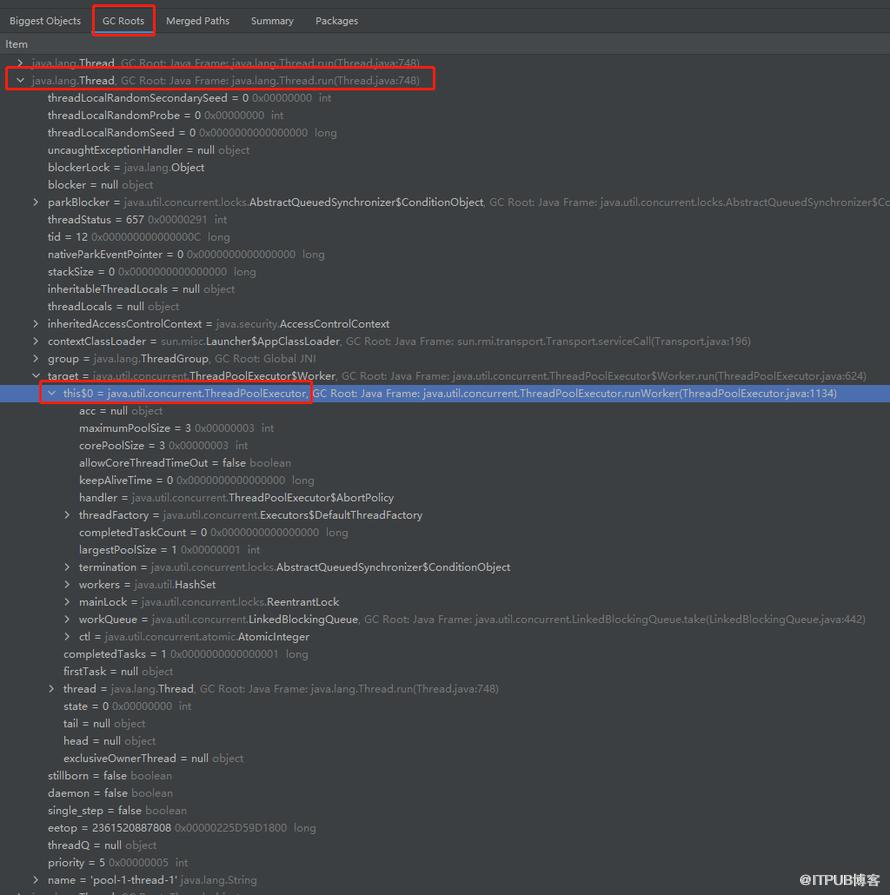890x895 pixels.
Task: Collapse the this$0 ThreadPoolExecutor node
Action: click(52, 394)
